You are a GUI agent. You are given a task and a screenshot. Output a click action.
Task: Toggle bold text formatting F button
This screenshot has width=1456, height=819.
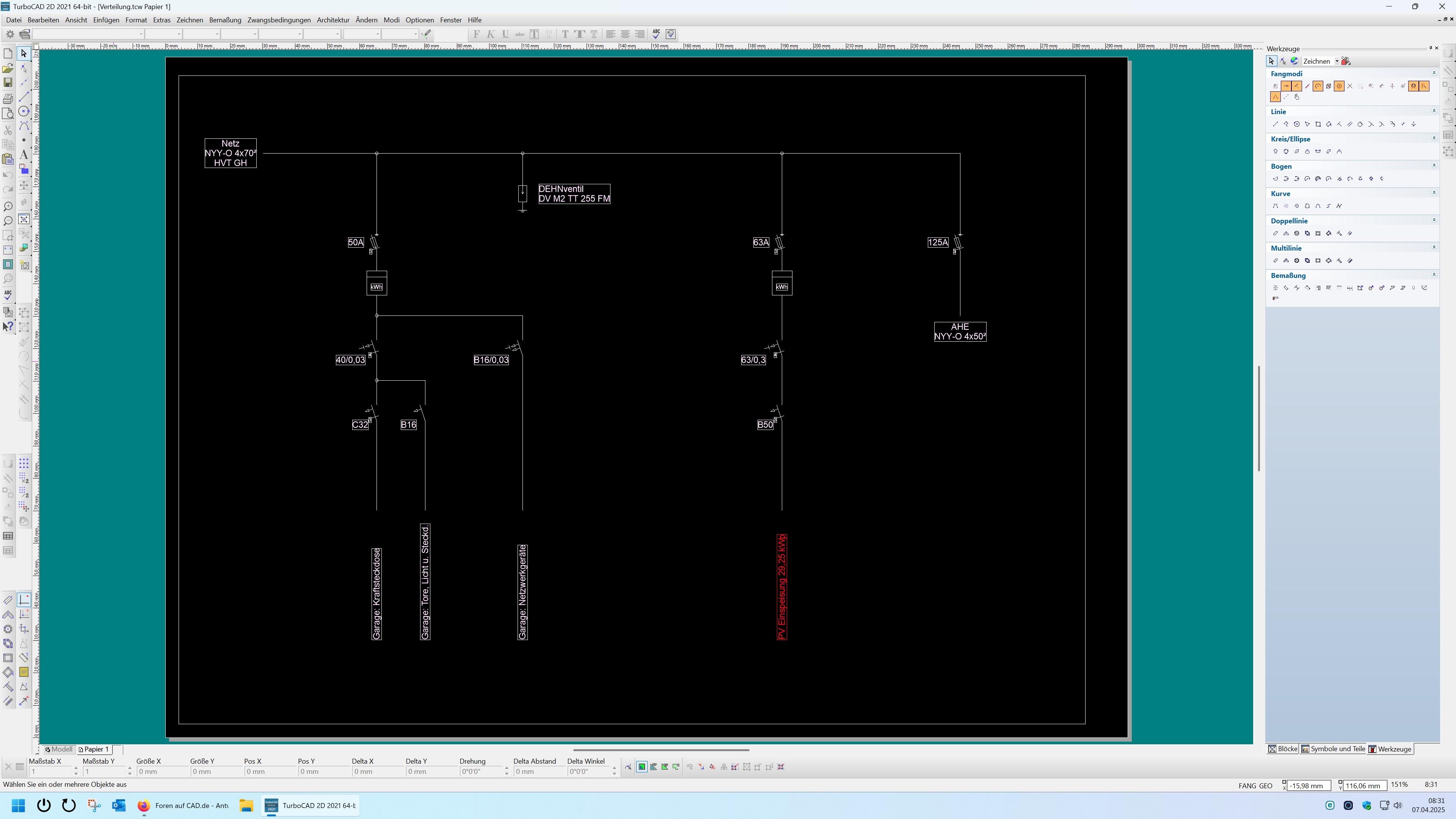point(477,34)
